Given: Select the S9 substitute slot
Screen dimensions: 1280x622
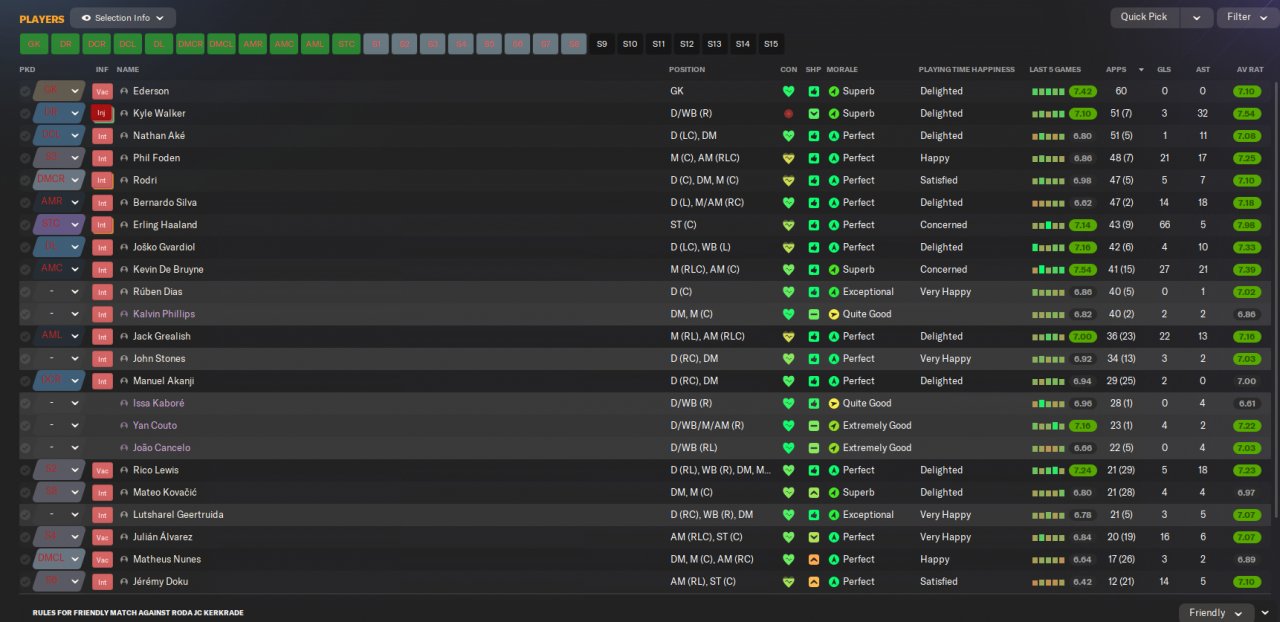Looking at the screenshot, I should pyautogui.click(x=602, y=44).
